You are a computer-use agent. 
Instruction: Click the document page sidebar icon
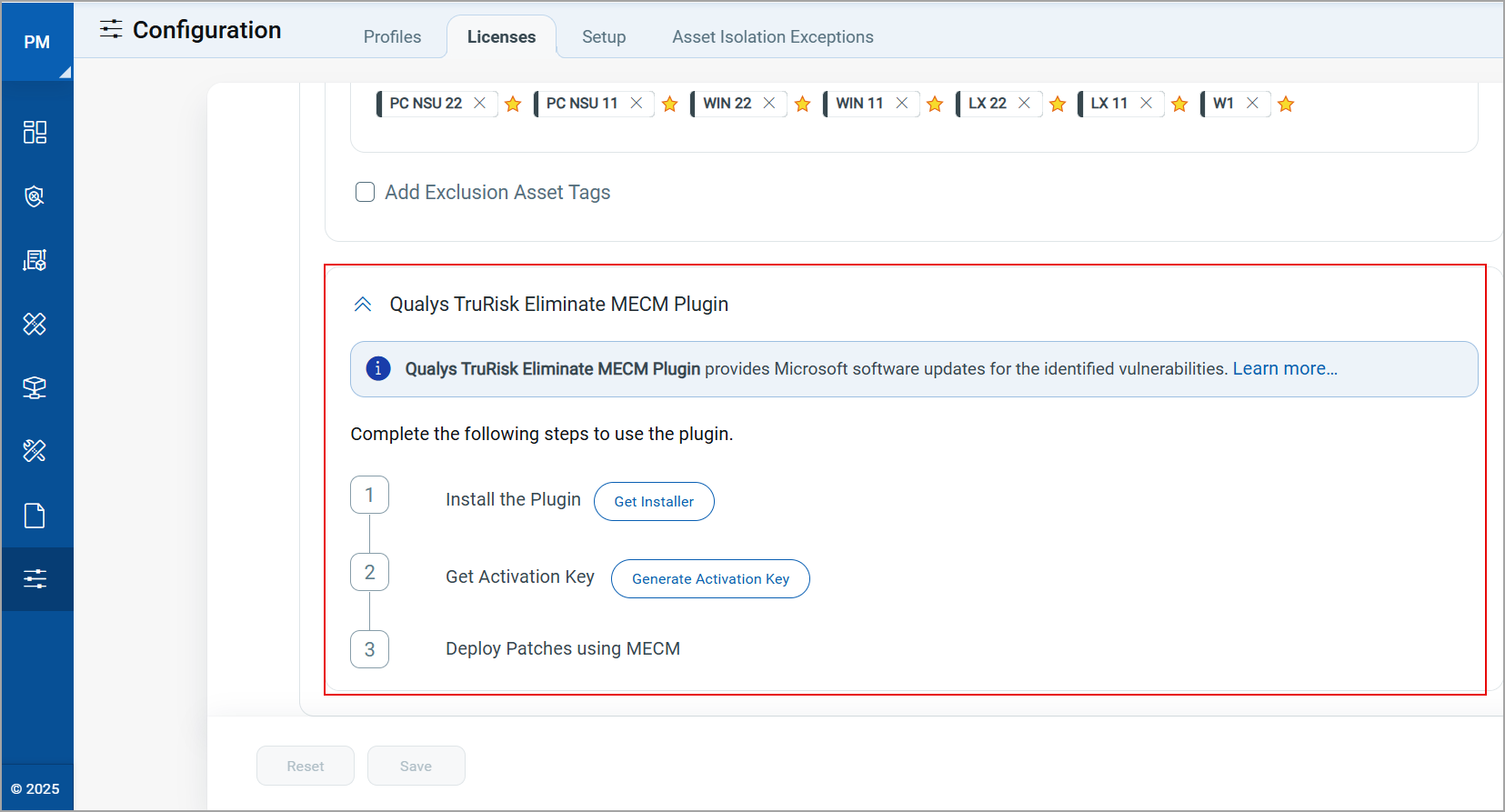pyautogui.click(x=35, y=516)
